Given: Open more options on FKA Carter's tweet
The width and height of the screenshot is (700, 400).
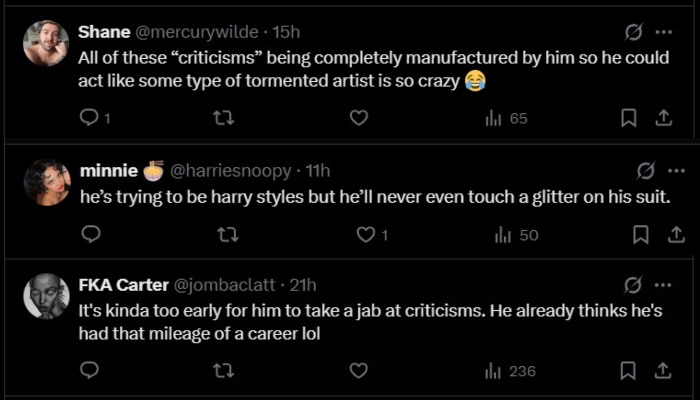Looking at the screenshot, I should 664,285.
